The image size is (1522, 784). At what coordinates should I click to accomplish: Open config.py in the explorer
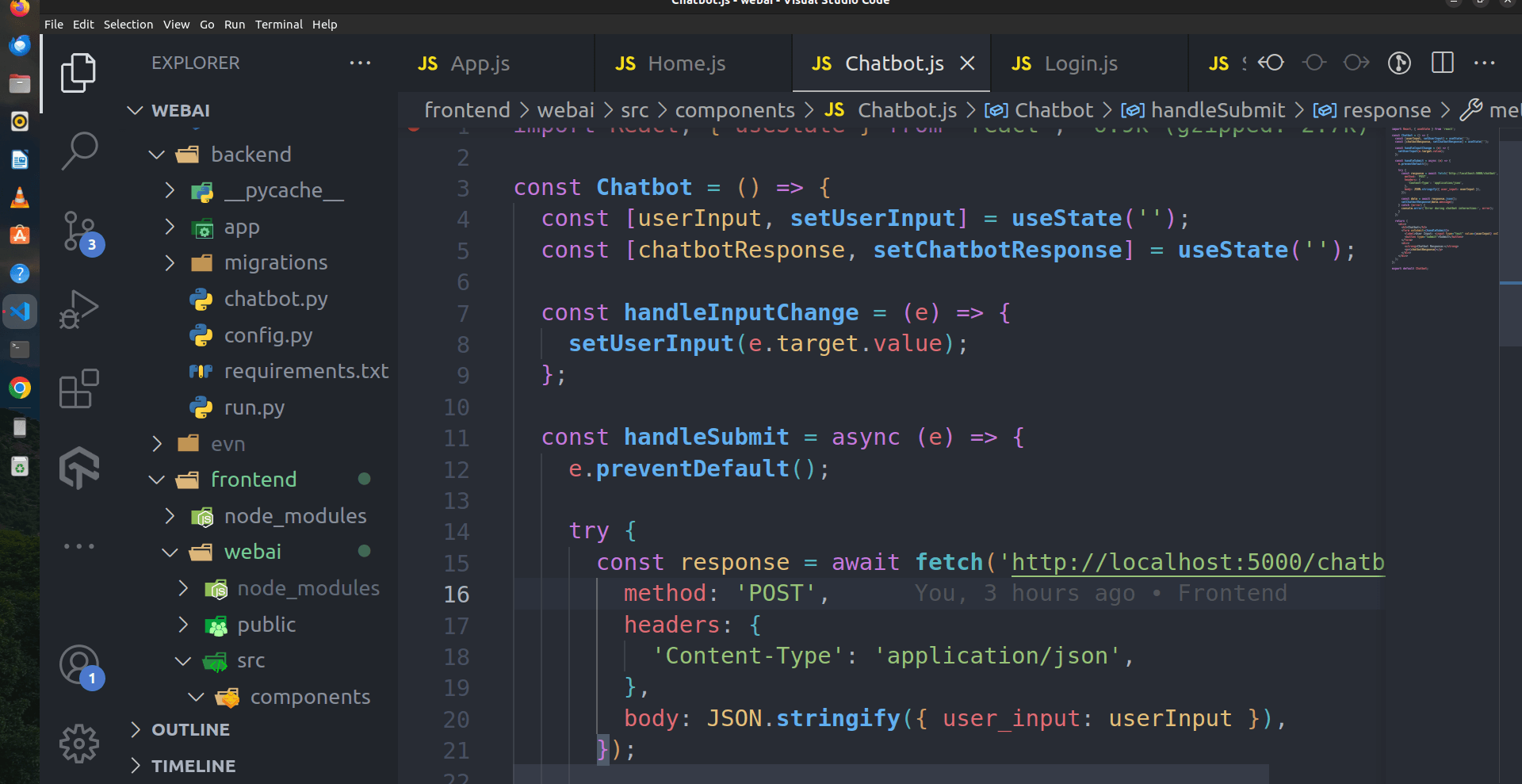pyautogui.click(x=268, y=335)
